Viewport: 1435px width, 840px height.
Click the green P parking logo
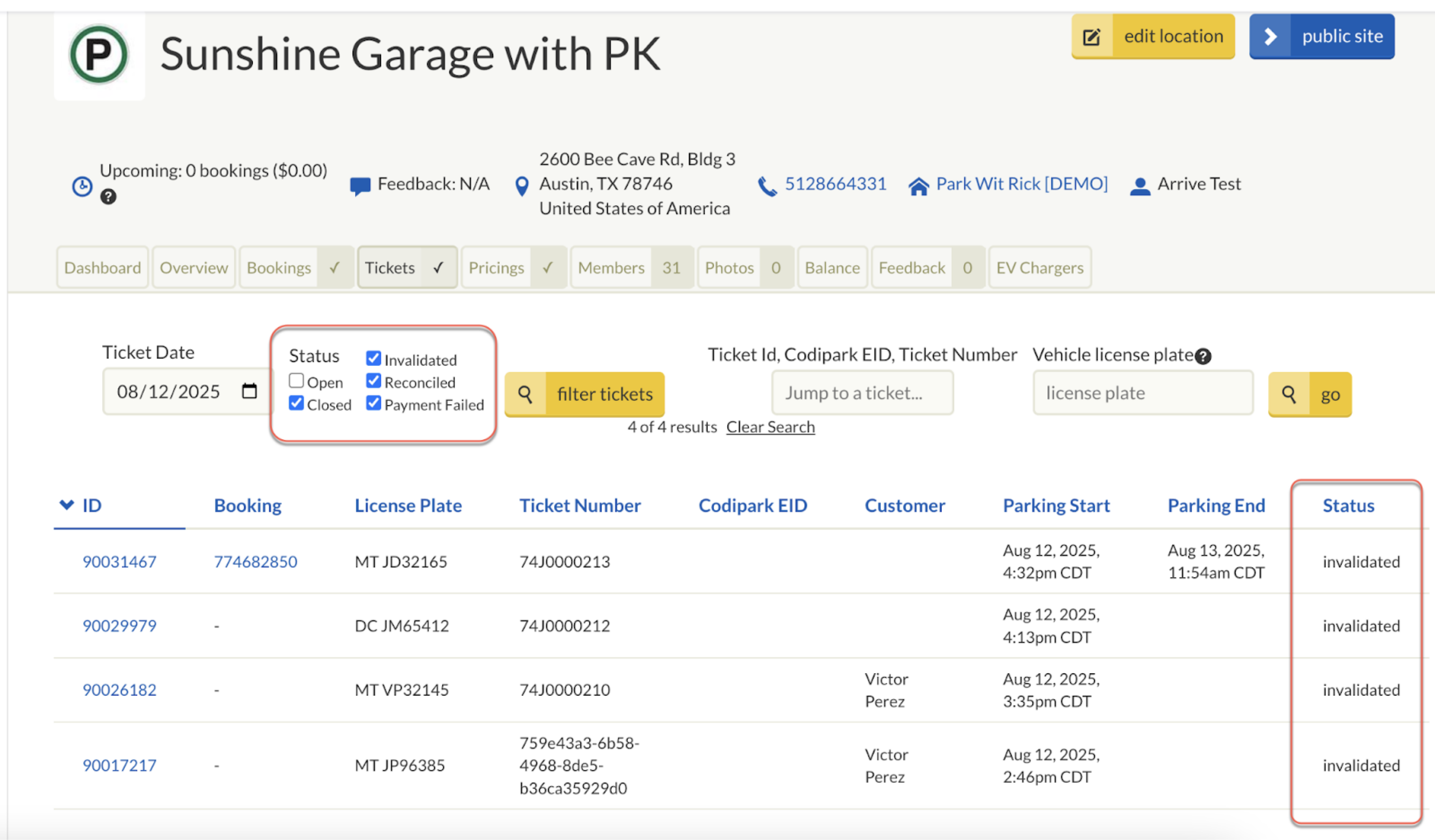tap(99, 54)
